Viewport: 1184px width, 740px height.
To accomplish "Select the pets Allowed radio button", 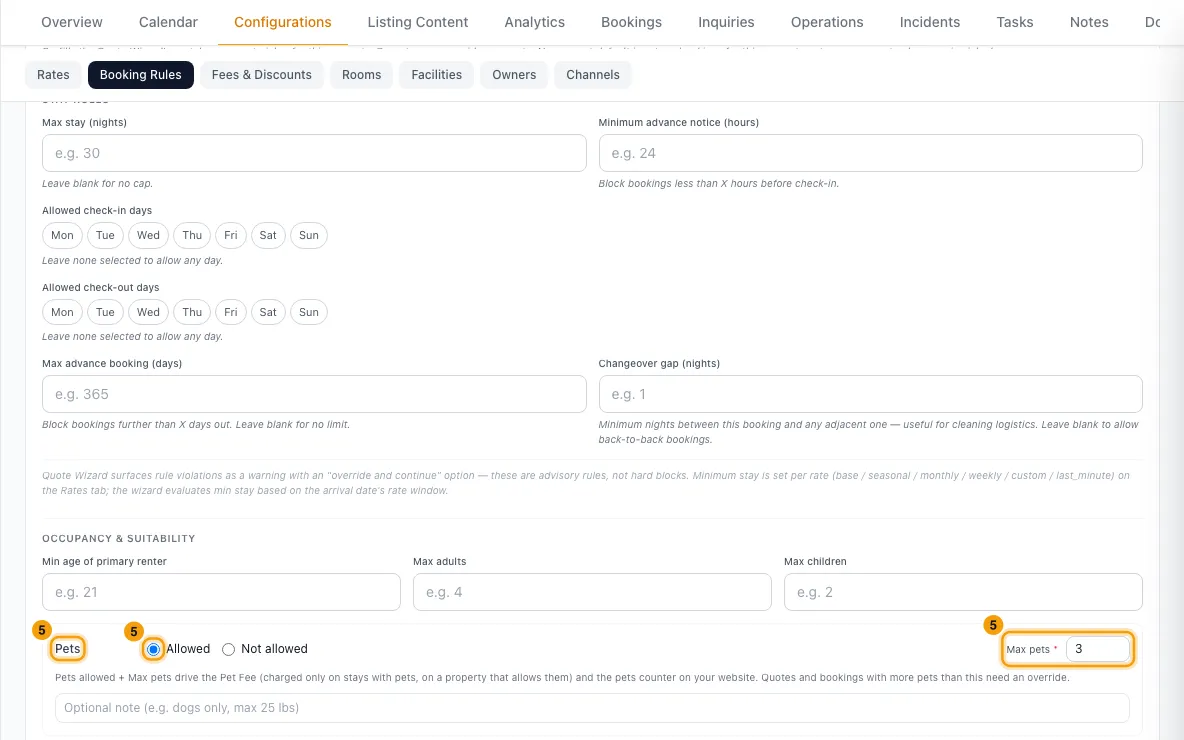I will point(153,649).
